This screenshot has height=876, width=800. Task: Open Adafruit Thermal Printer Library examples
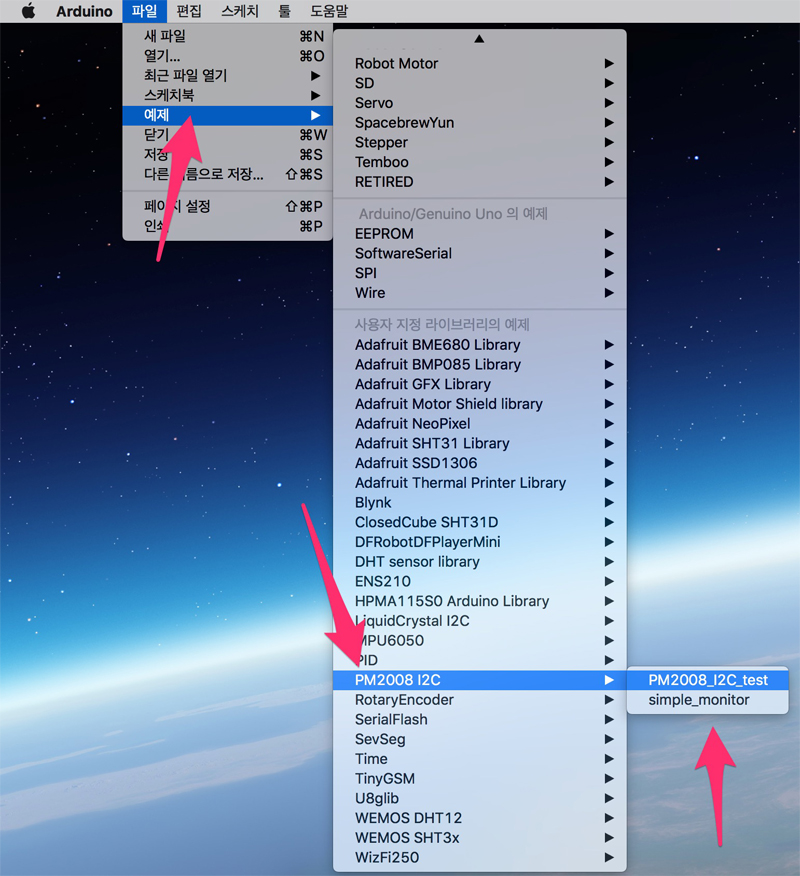[x=479, y=483]
